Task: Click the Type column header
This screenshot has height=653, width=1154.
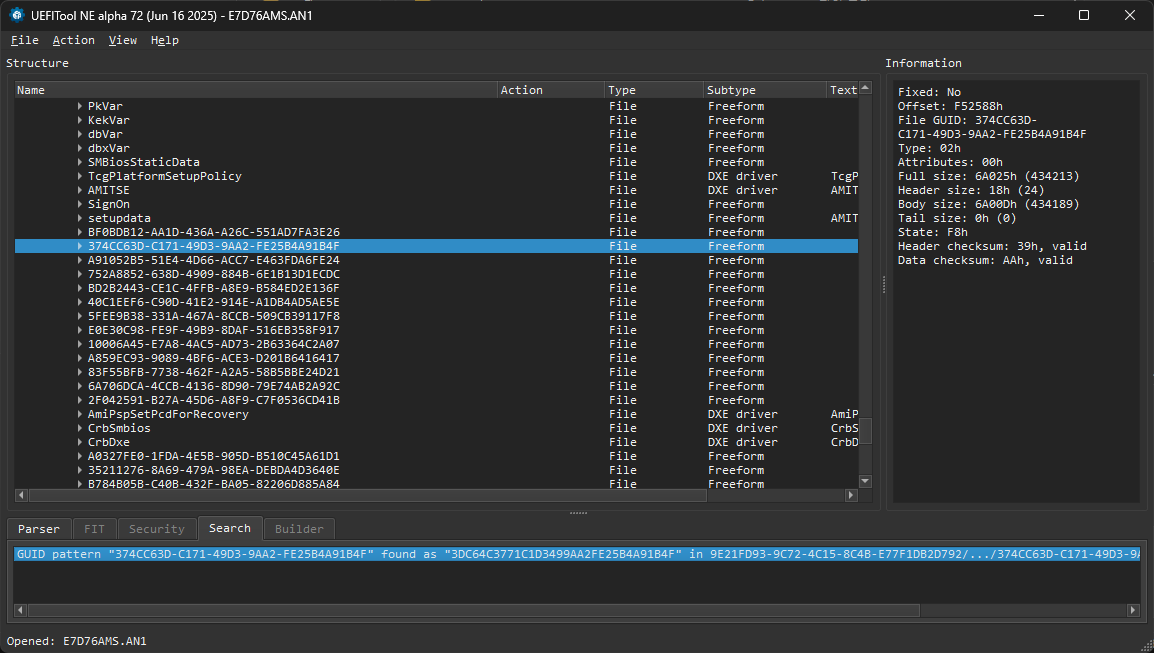Action: point(654,90)
